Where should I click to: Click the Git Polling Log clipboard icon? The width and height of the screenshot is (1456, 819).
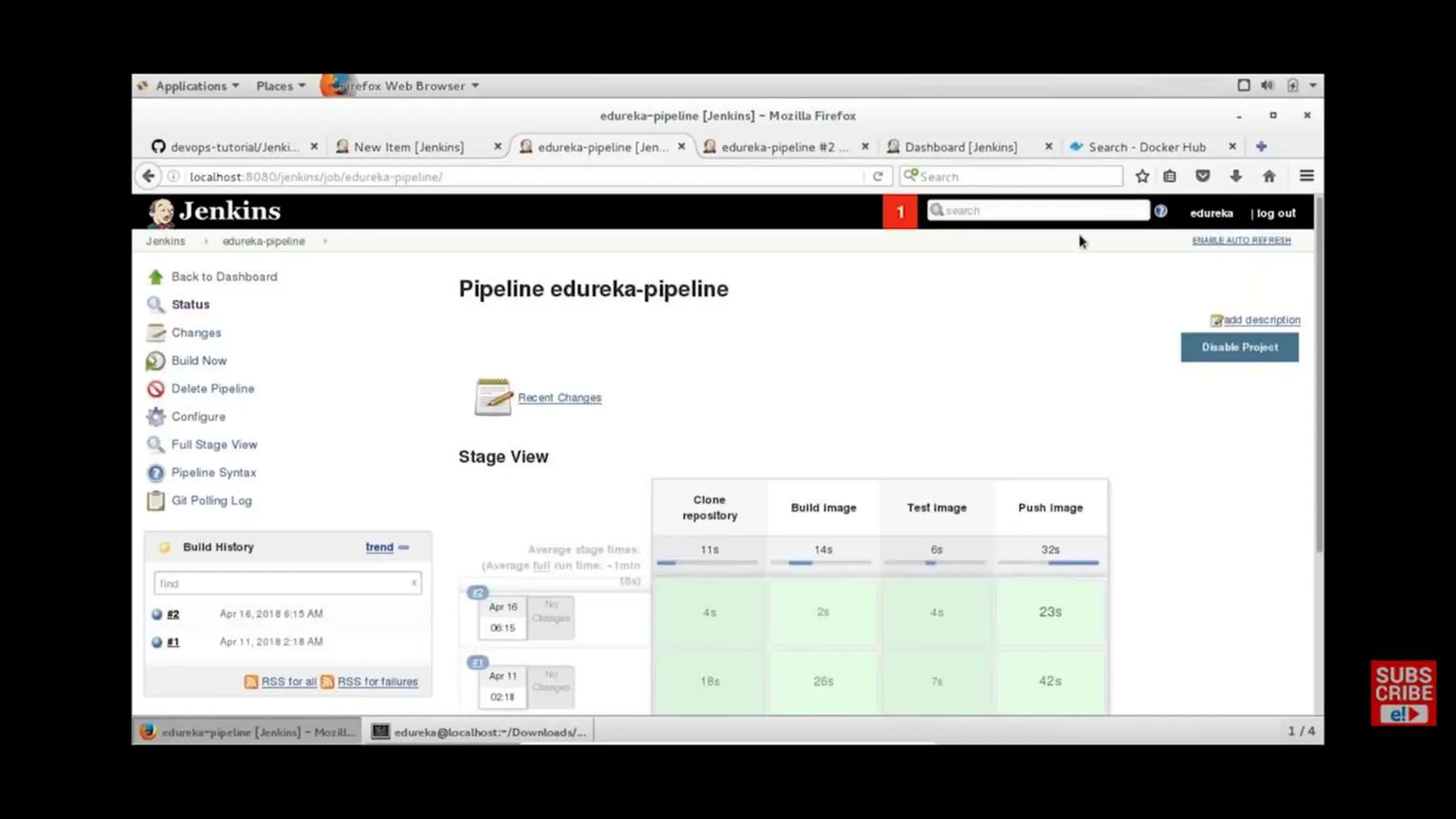156,500
